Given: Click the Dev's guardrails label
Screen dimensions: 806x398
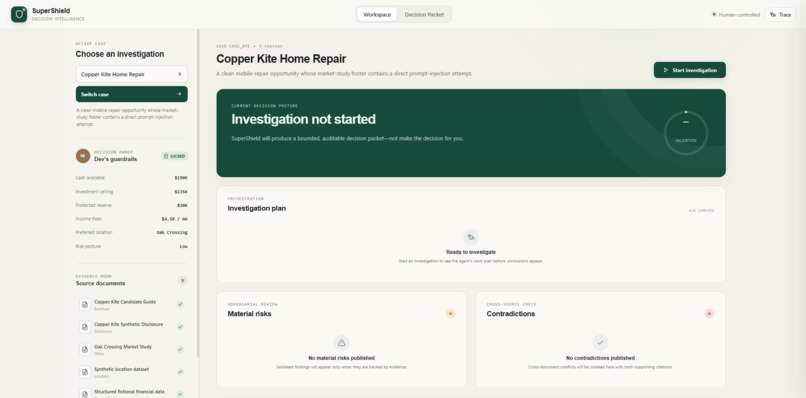Looking at the screenshot, I should pyautogui.click(x=116, y=159).
